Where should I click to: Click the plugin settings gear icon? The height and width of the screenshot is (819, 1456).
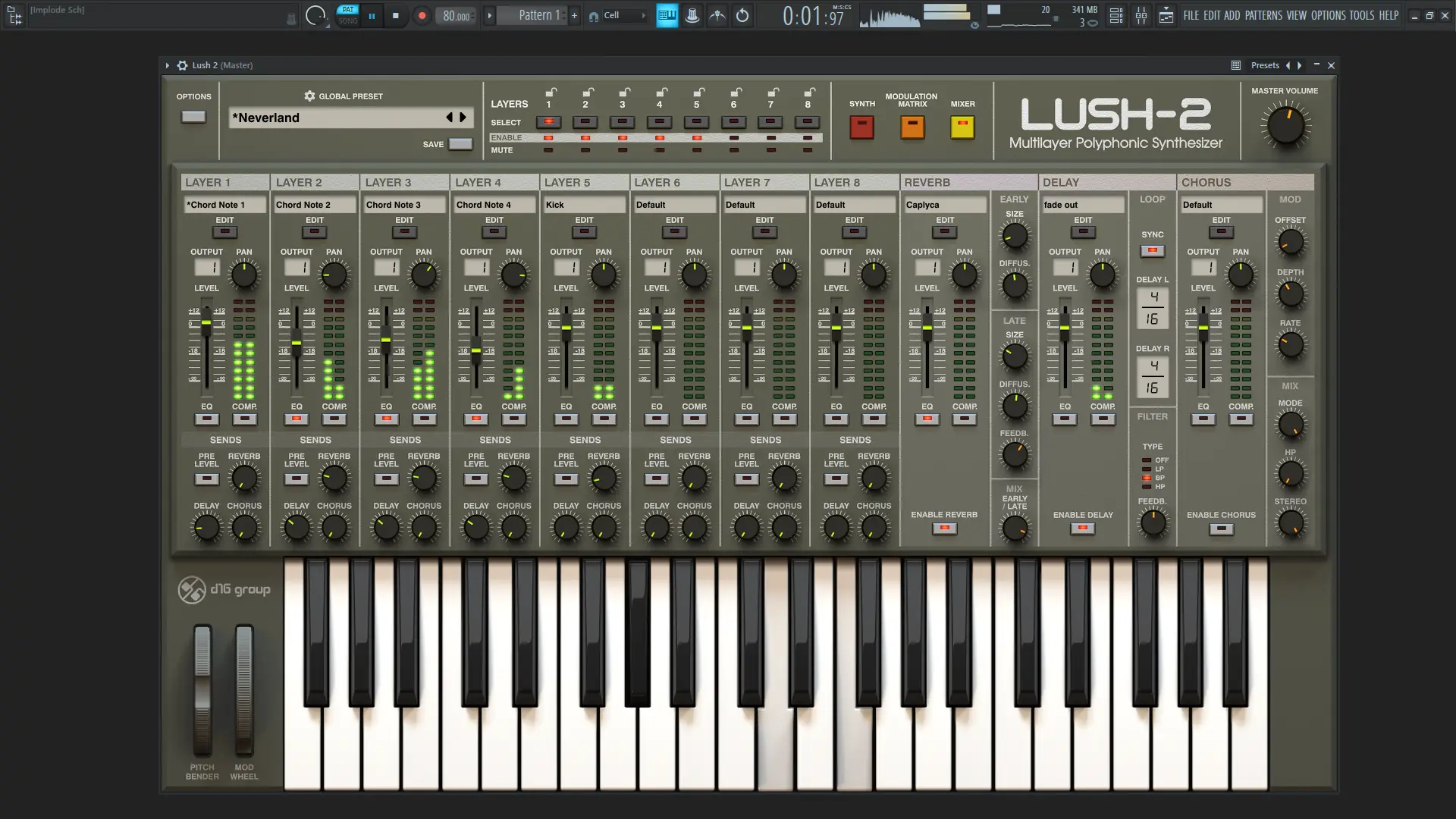coord(183,65)
